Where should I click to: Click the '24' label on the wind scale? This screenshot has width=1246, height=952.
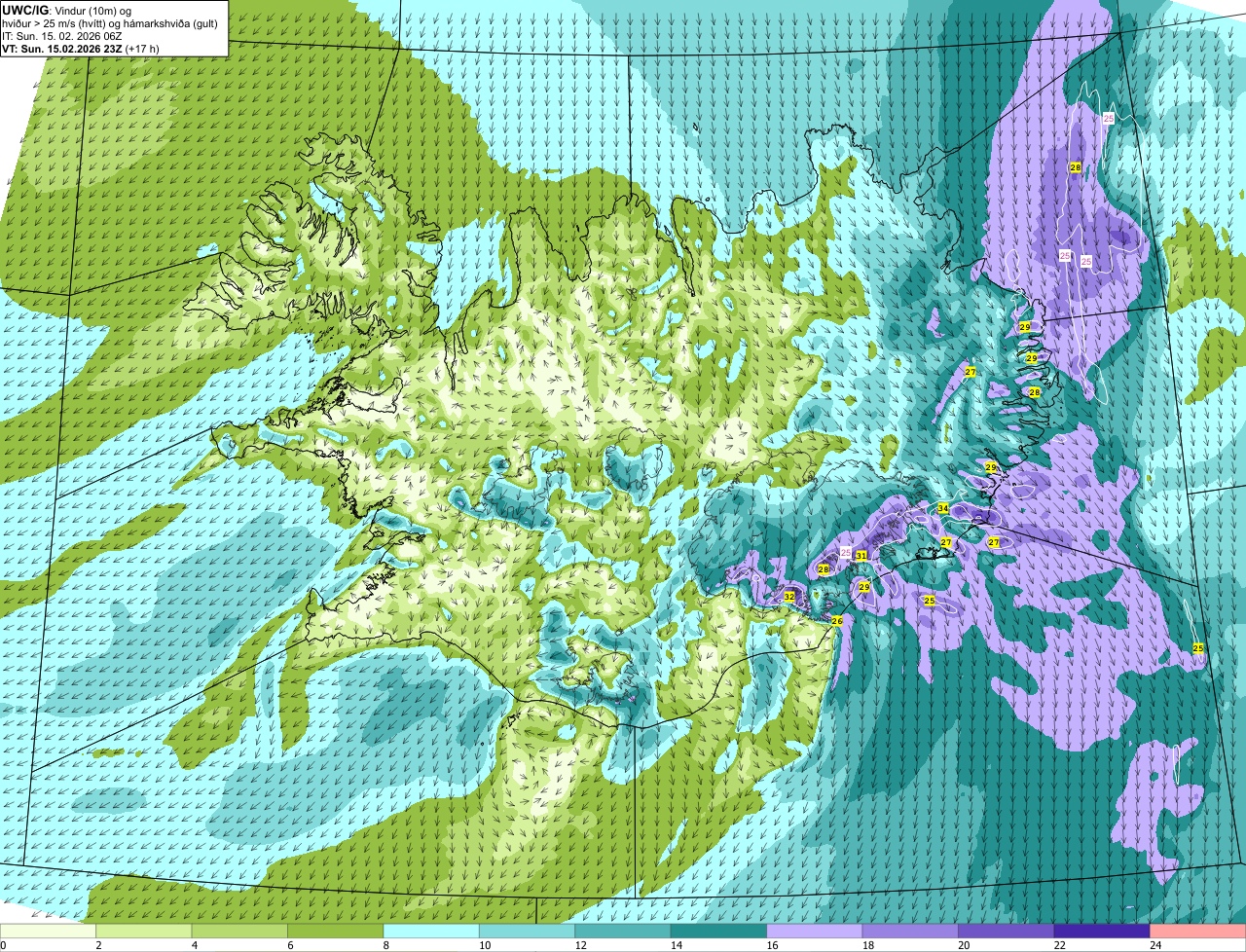pyautogui.click(x=1154, y=945)
